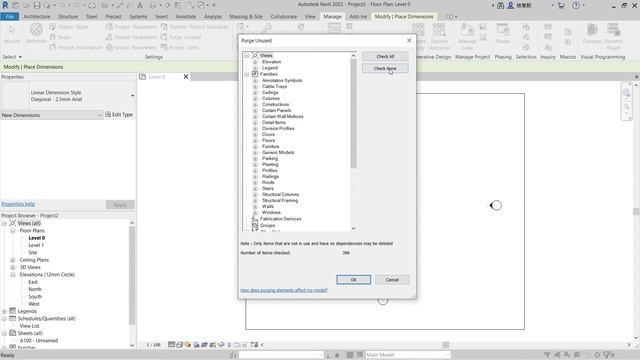Image resolution: width=640 pixels, height=360 pixels.
Task: Open the Select panel dropdown
Action: coord(12,57)
